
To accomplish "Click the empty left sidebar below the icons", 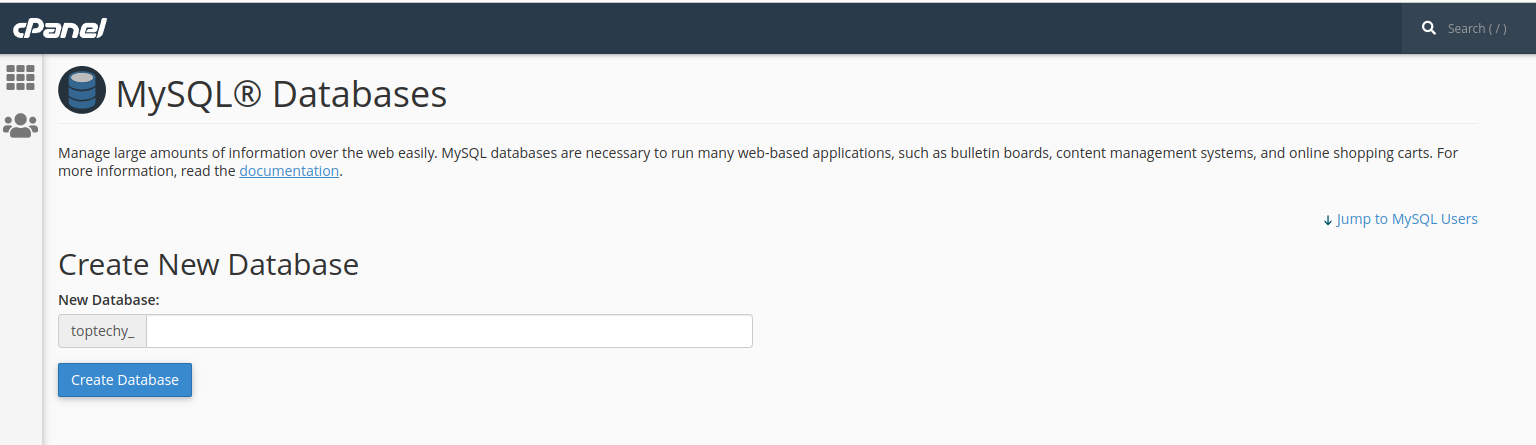I will (20, 300).
